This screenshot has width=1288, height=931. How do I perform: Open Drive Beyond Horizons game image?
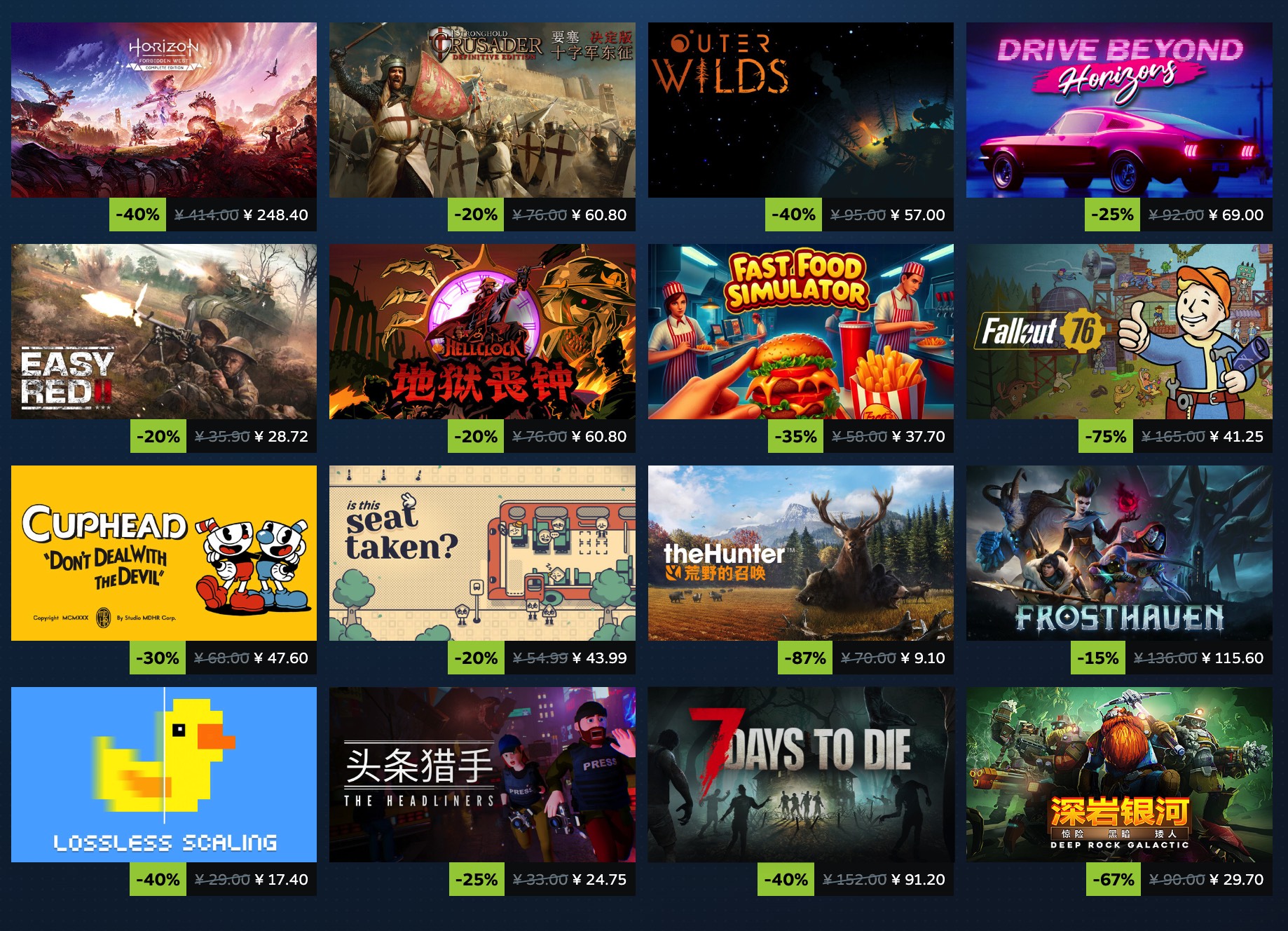[x=1119, y=110]
